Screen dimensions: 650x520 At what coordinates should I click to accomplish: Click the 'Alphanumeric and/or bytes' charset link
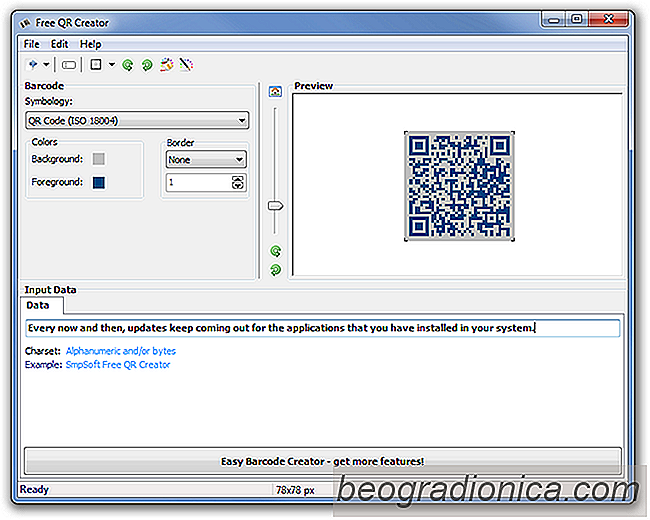(121, 351)
